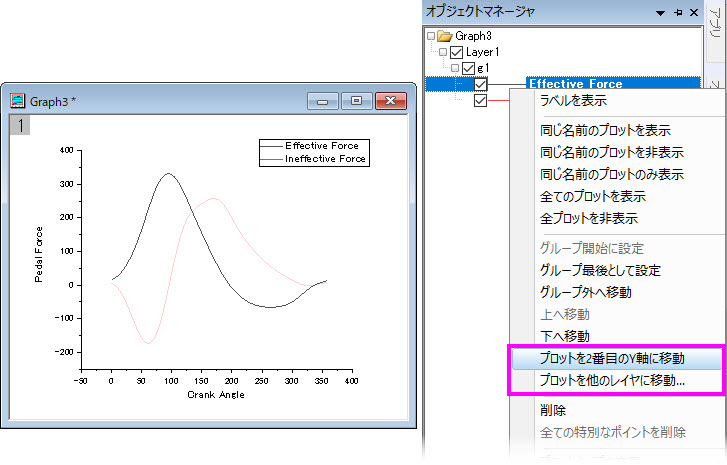Click グループ外へ移動 menu item
The image size is (727, 465).
586,292
